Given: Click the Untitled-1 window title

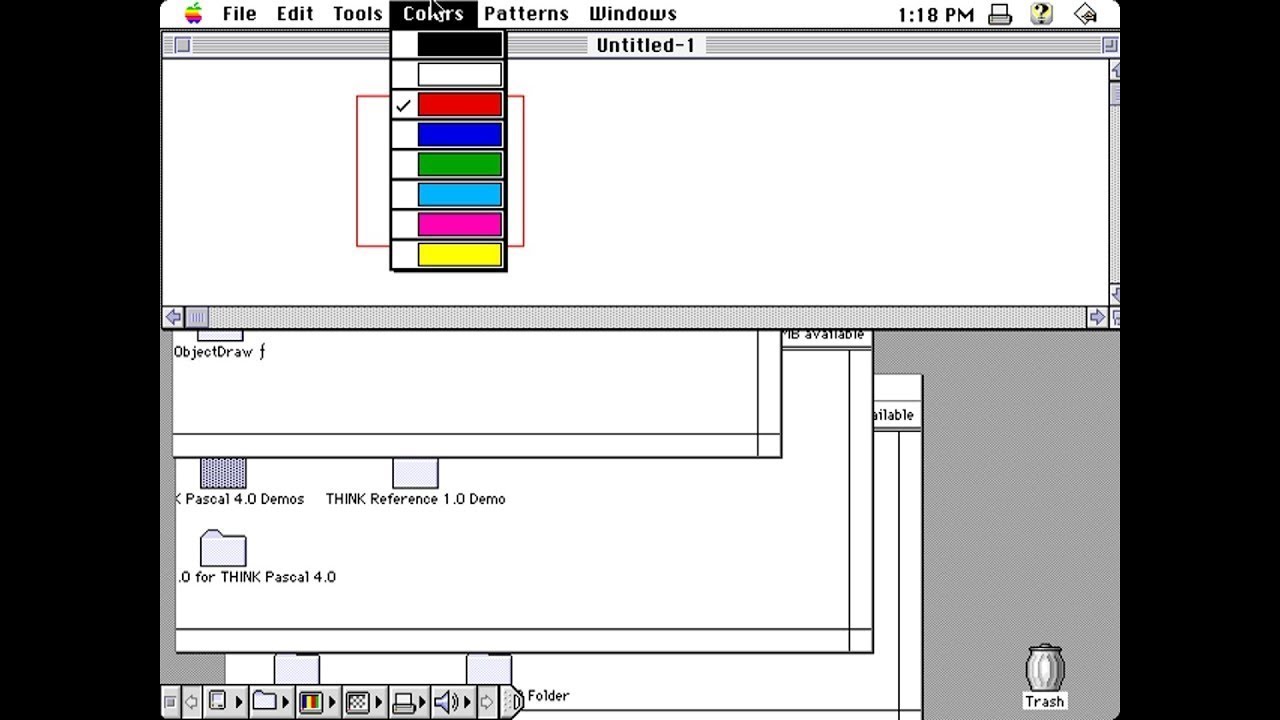Looking at the screenshot, I should coord(645,45).
